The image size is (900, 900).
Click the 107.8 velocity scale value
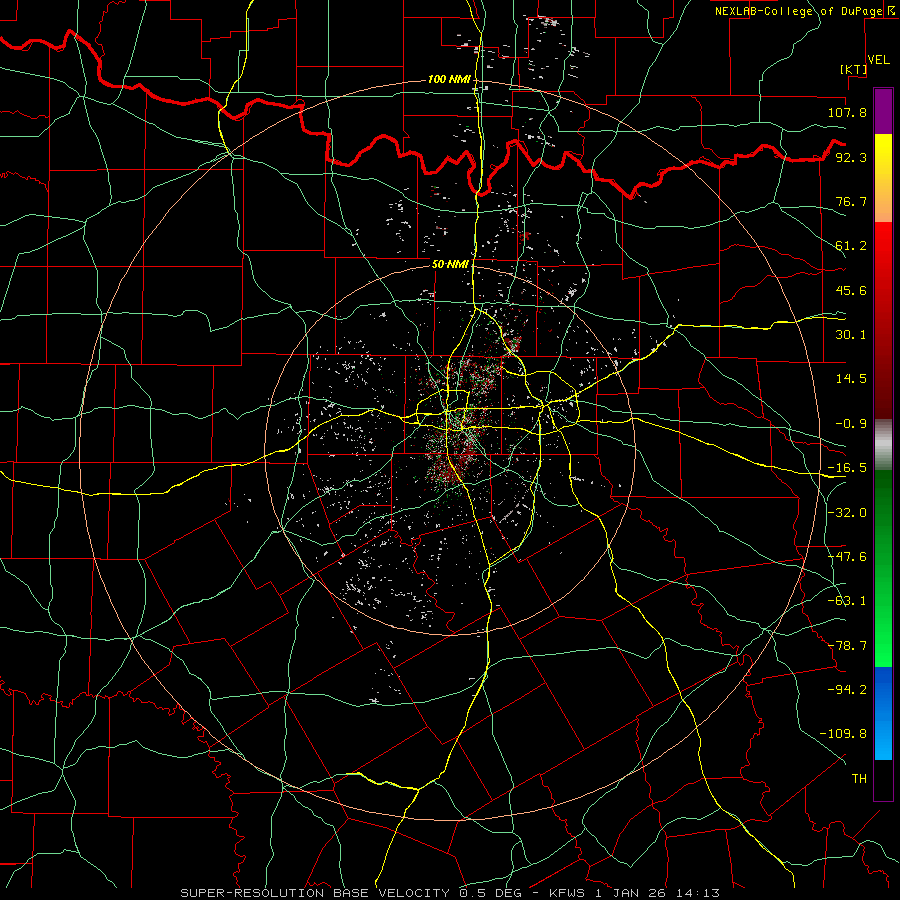(x=847, y=112)
